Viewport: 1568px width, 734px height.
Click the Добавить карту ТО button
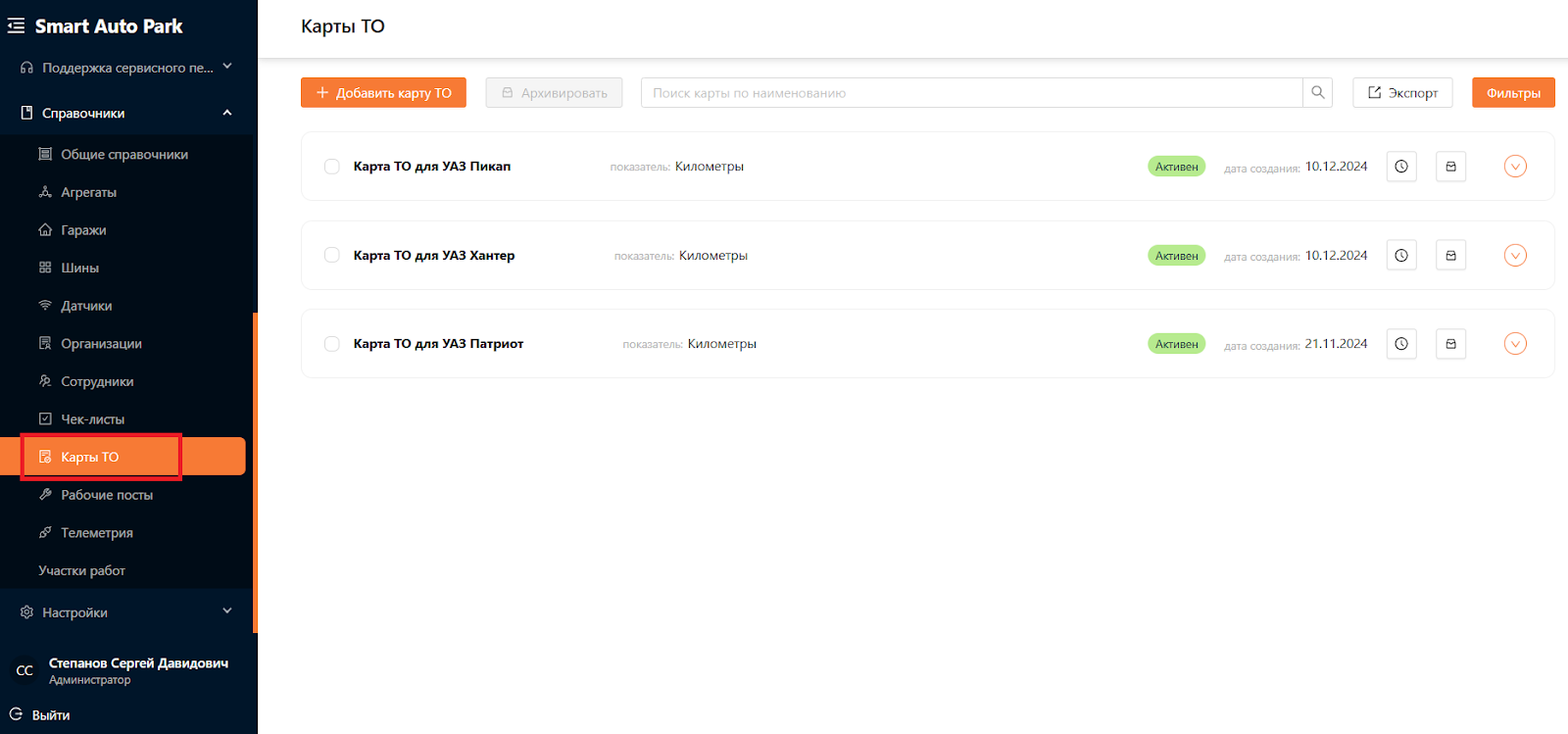pyautogui.click(x=383, y=93)
